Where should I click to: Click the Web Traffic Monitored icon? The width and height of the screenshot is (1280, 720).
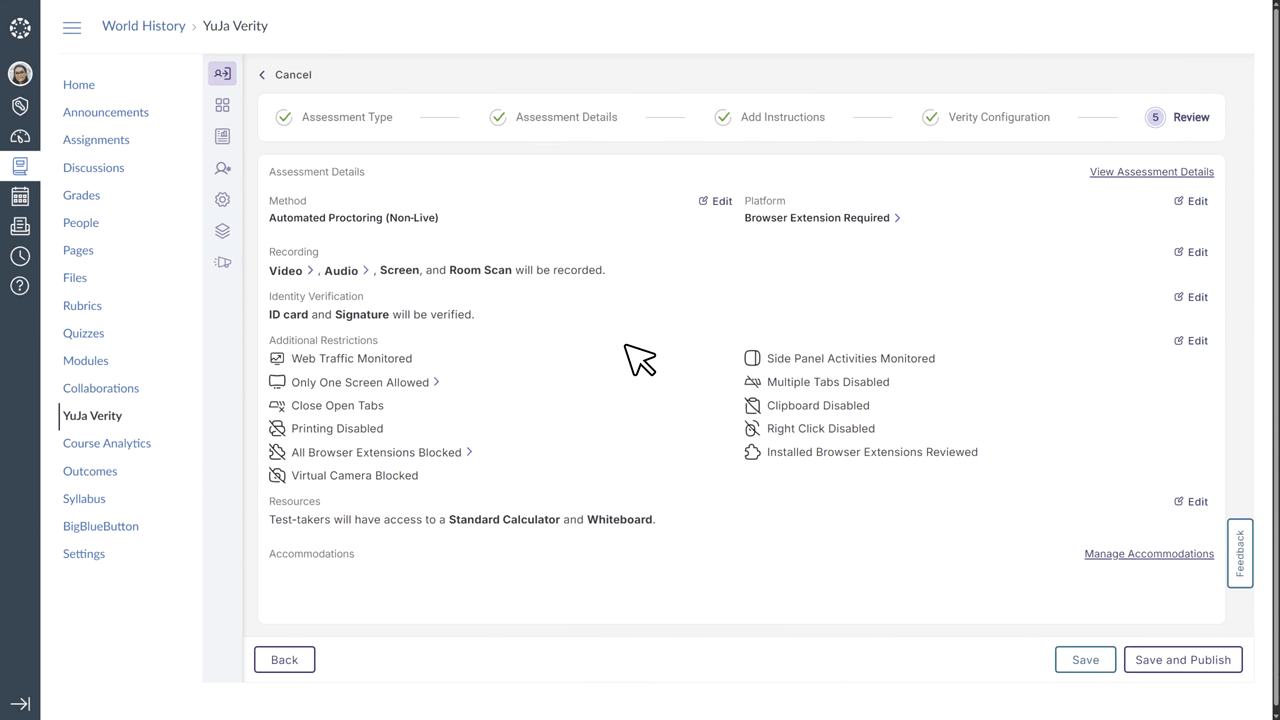coord(277,358)
